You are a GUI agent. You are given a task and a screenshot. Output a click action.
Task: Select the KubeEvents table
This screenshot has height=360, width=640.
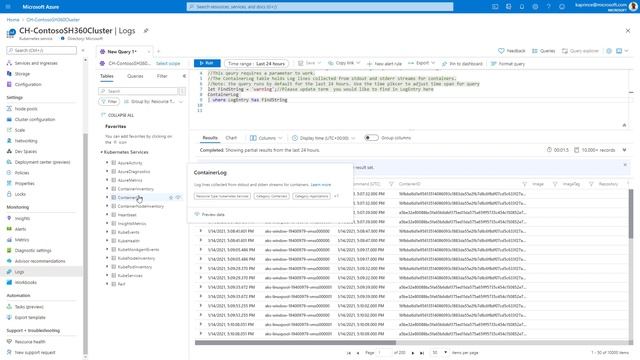129,232
